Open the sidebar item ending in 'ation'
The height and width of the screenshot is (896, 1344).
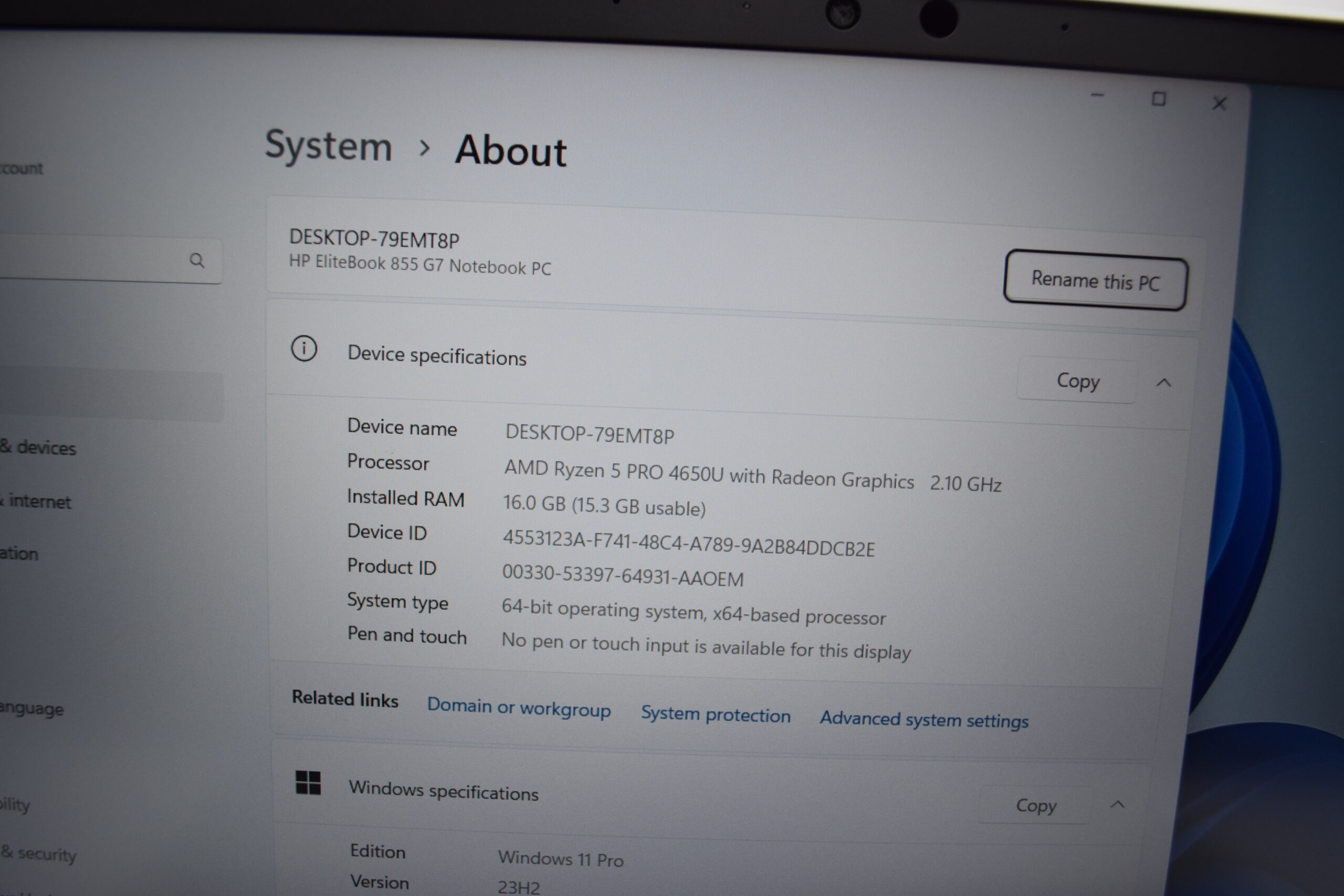(19, 553)
